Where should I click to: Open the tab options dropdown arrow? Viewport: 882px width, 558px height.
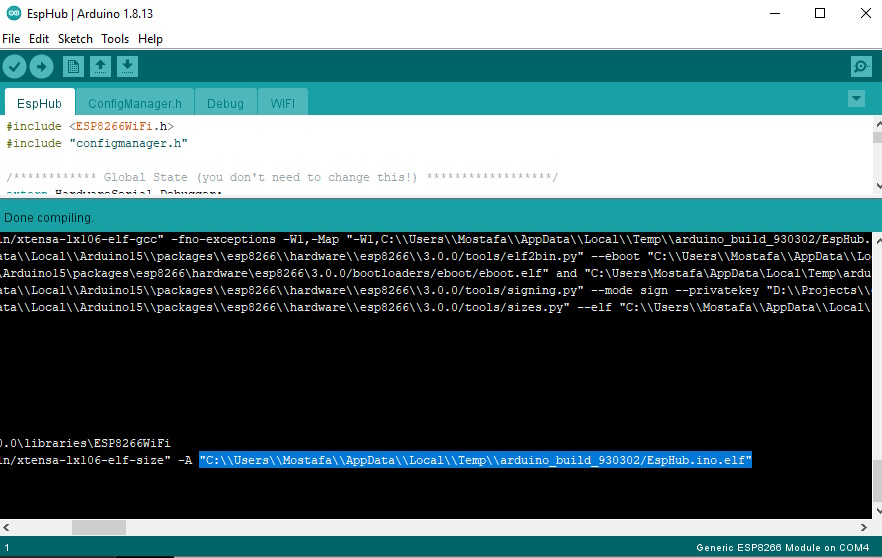click(856, 99)
